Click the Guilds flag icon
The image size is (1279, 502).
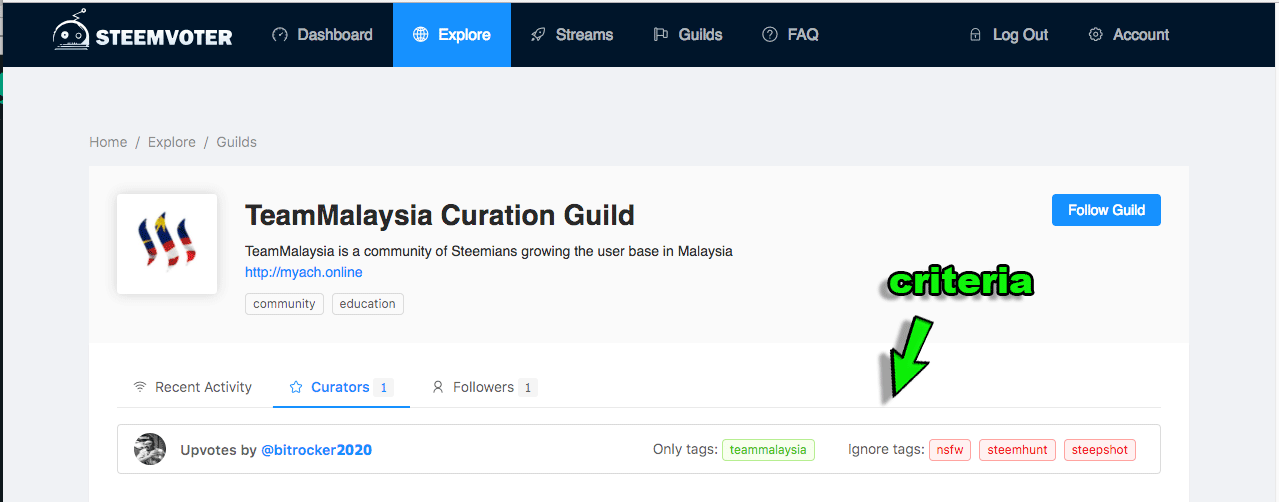[x=661, y=34]
